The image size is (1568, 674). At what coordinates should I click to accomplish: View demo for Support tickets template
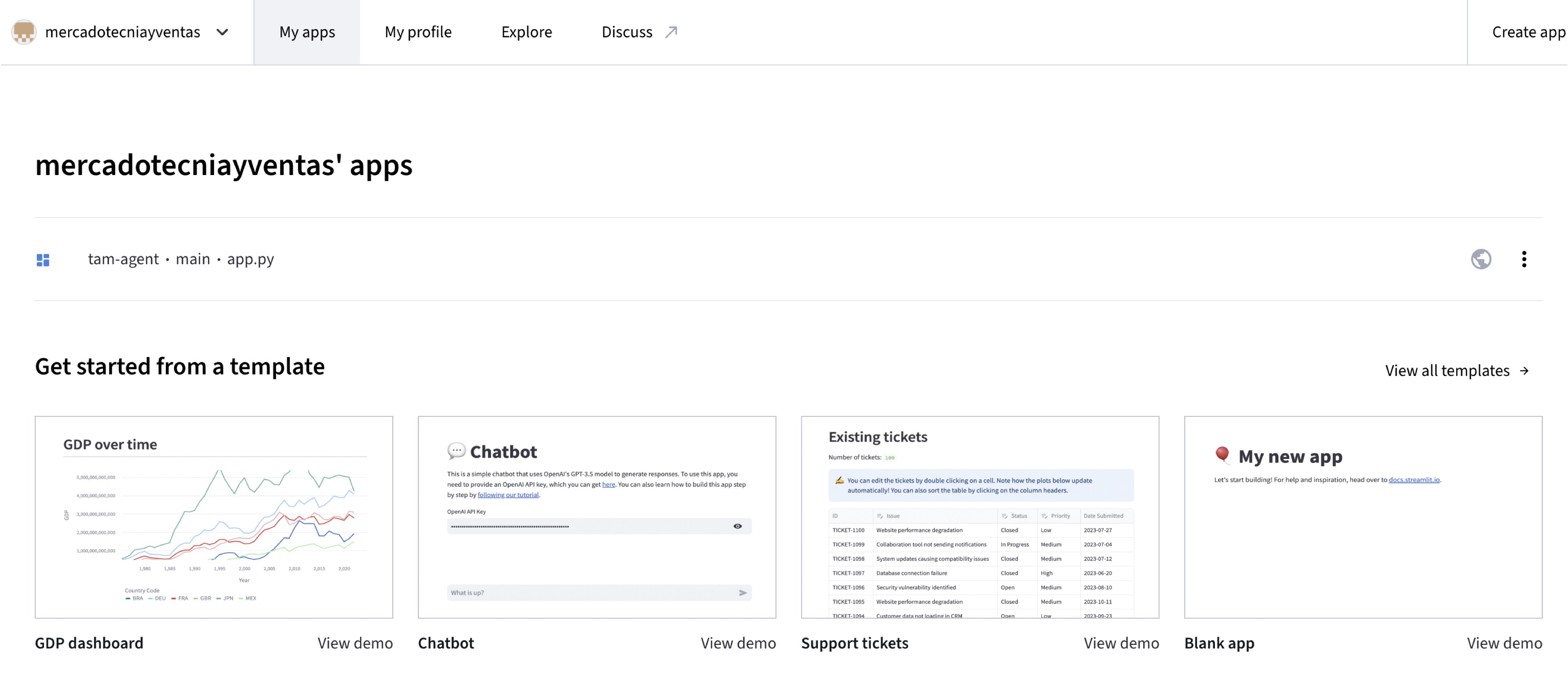(1121, 643)
